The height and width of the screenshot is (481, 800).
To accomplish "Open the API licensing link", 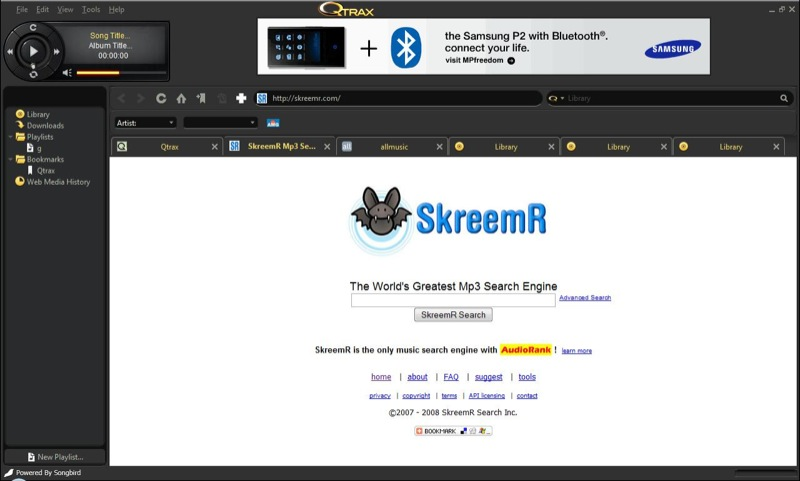I will 487,396.
